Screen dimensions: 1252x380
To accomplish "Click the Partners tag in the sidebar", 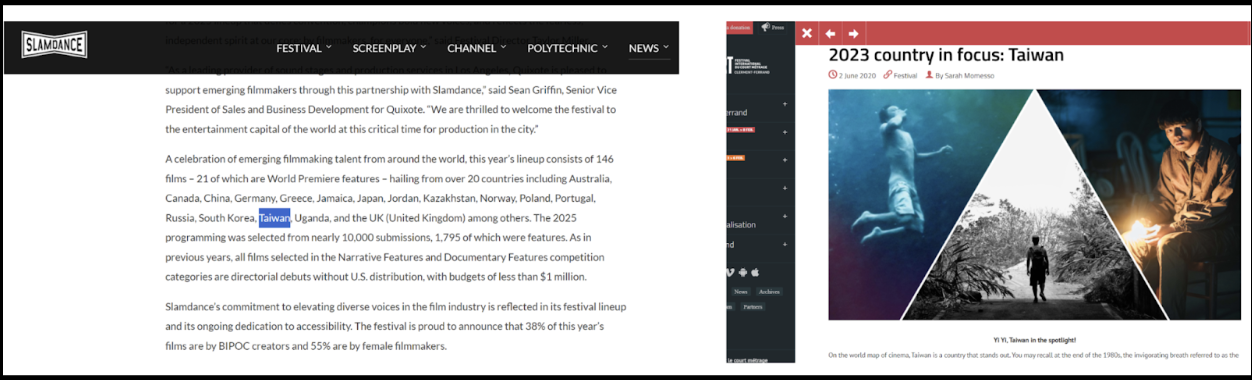I will pyautogui.click(x=753, y=307).
